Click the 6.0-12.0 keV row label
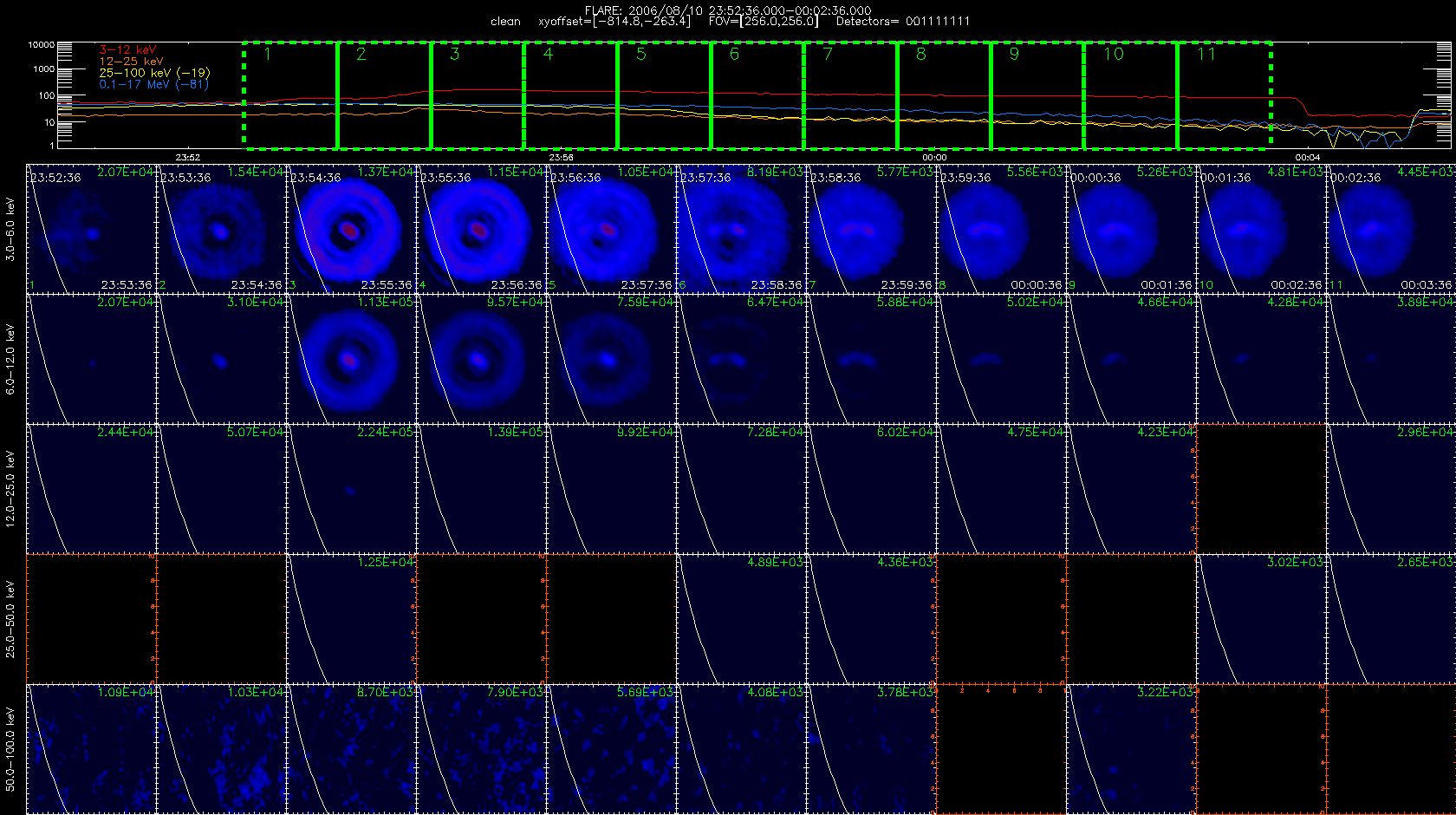Viewport: 1456px width, 815px height. (x=10, y=359)
